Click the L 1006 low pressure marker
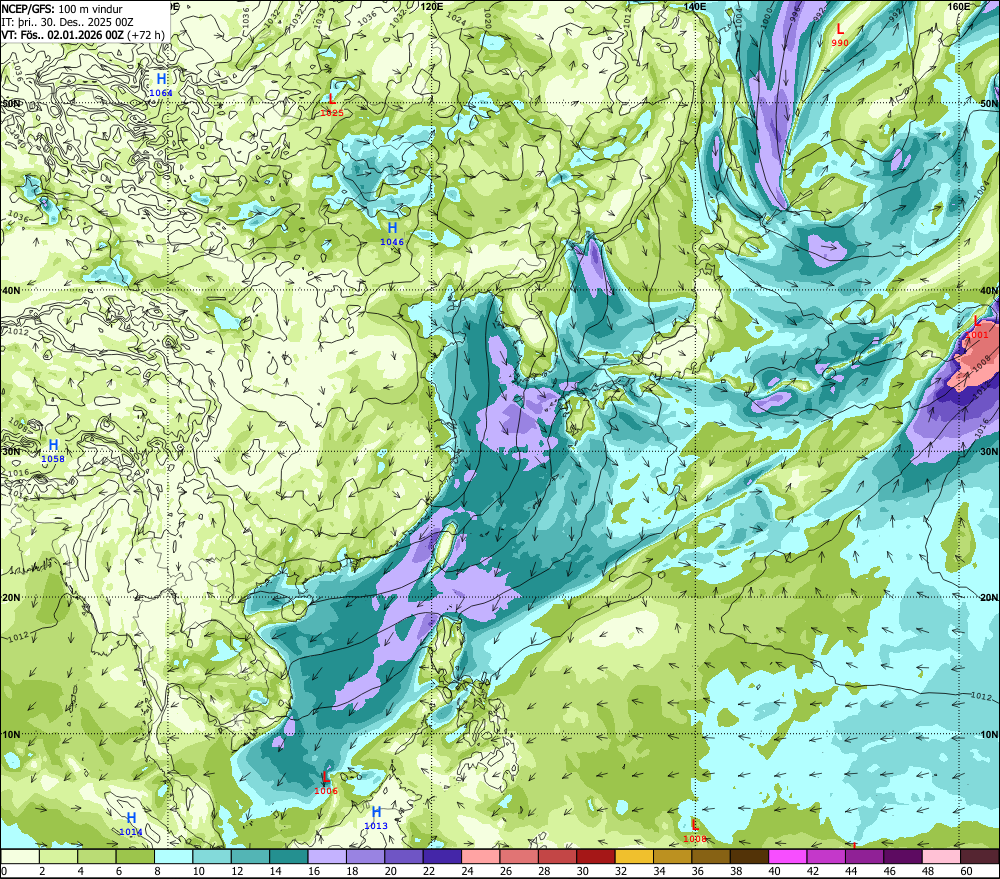This screenshot has height=879, width=1000. [326, 783]
